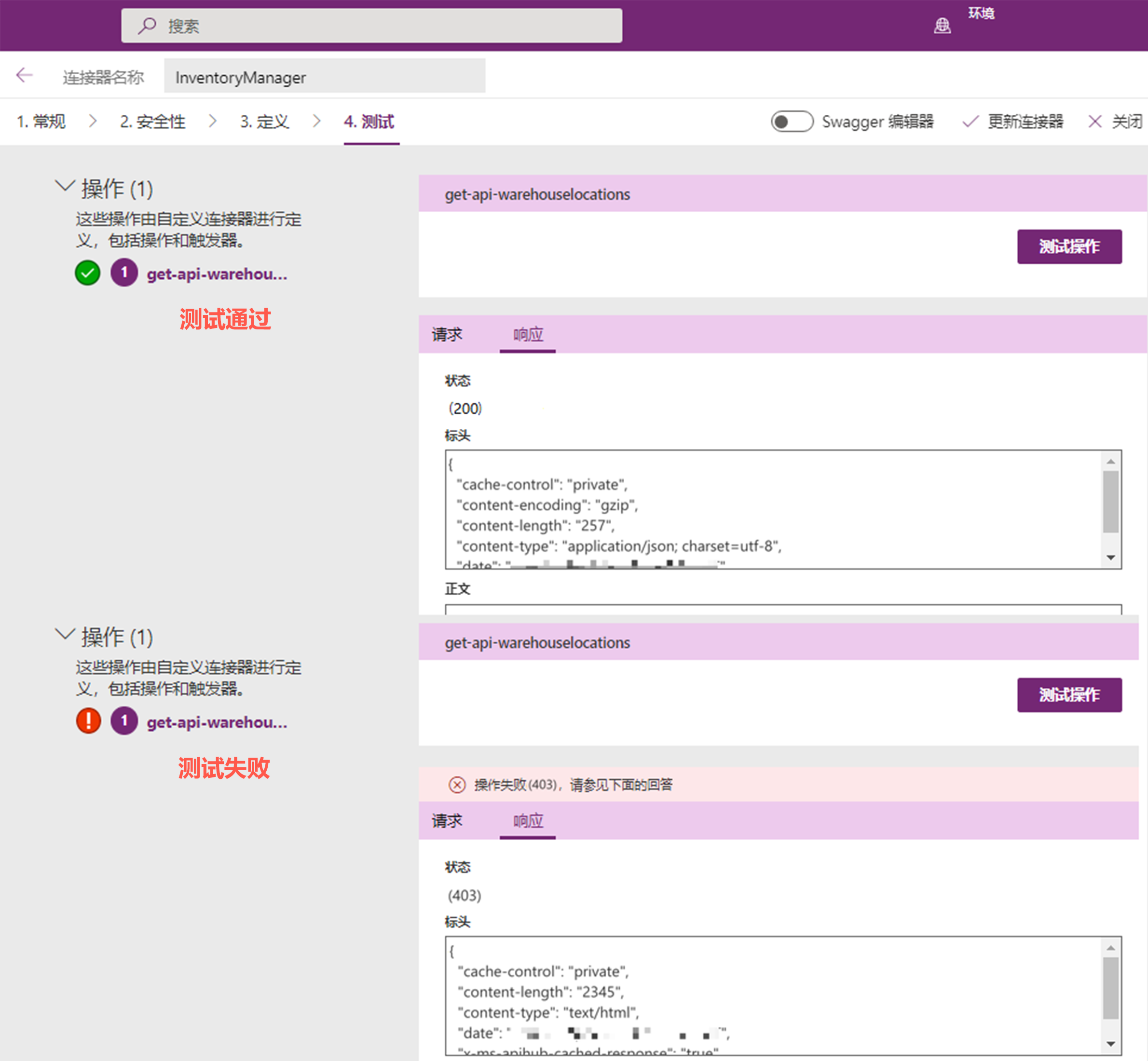Click the 搜索 search box
The width and height of the screenshot is (1148, 1061).
tap(371, 26)
